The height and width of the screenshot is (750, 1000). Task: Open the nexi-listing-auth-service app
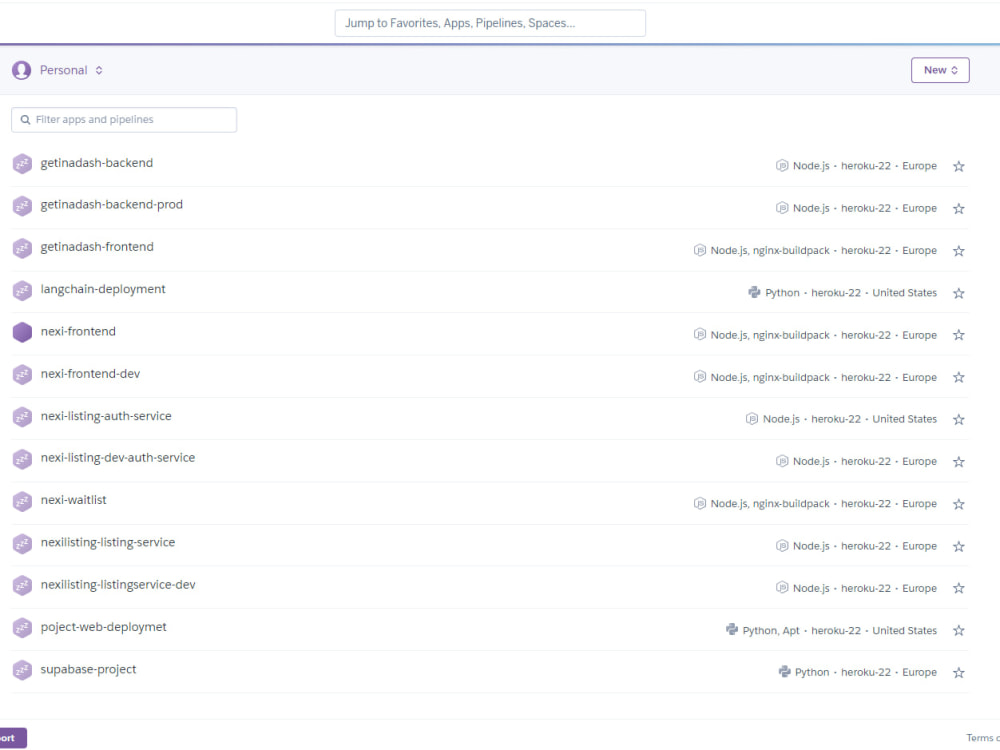point(106,416)
